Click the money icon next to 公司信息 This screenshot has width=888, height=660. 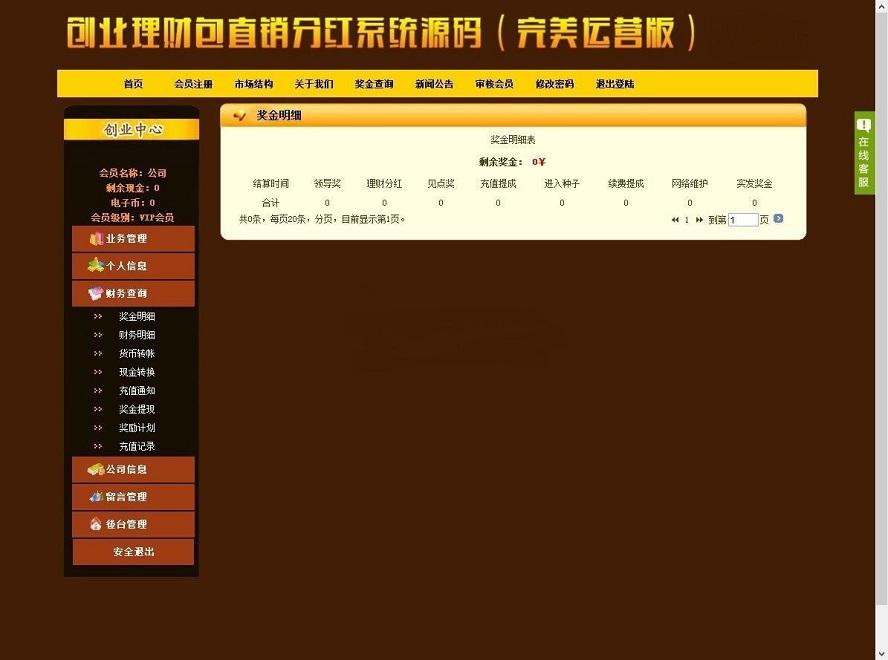[96, 469]
